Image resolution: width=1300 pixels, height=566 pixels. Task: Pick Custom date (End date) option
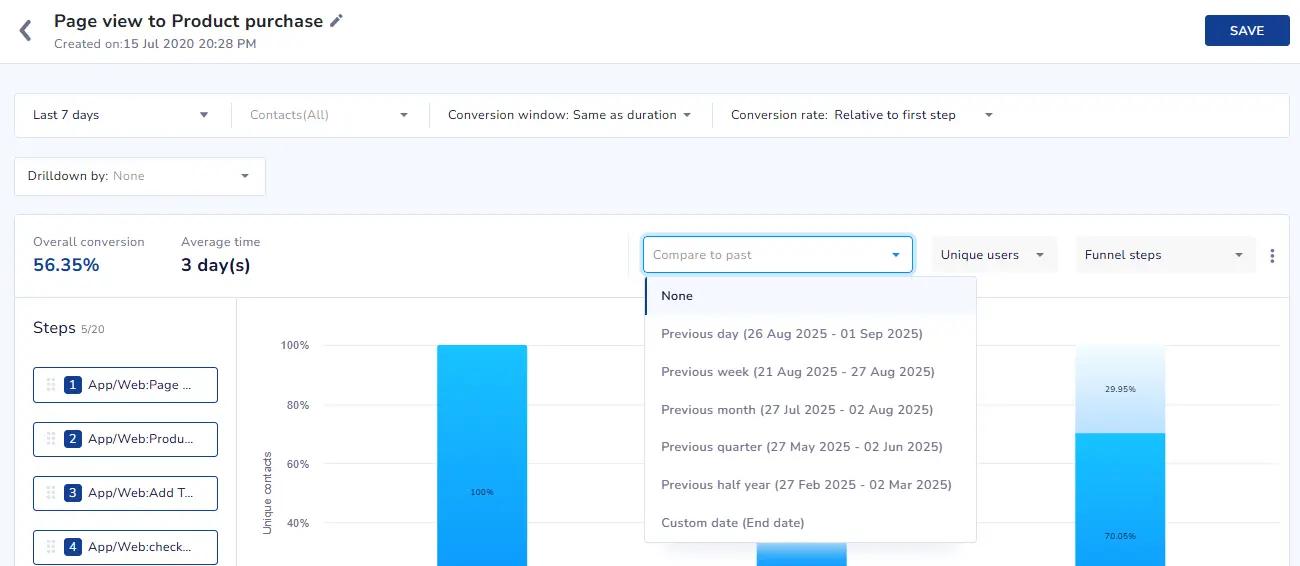[732, 523]
